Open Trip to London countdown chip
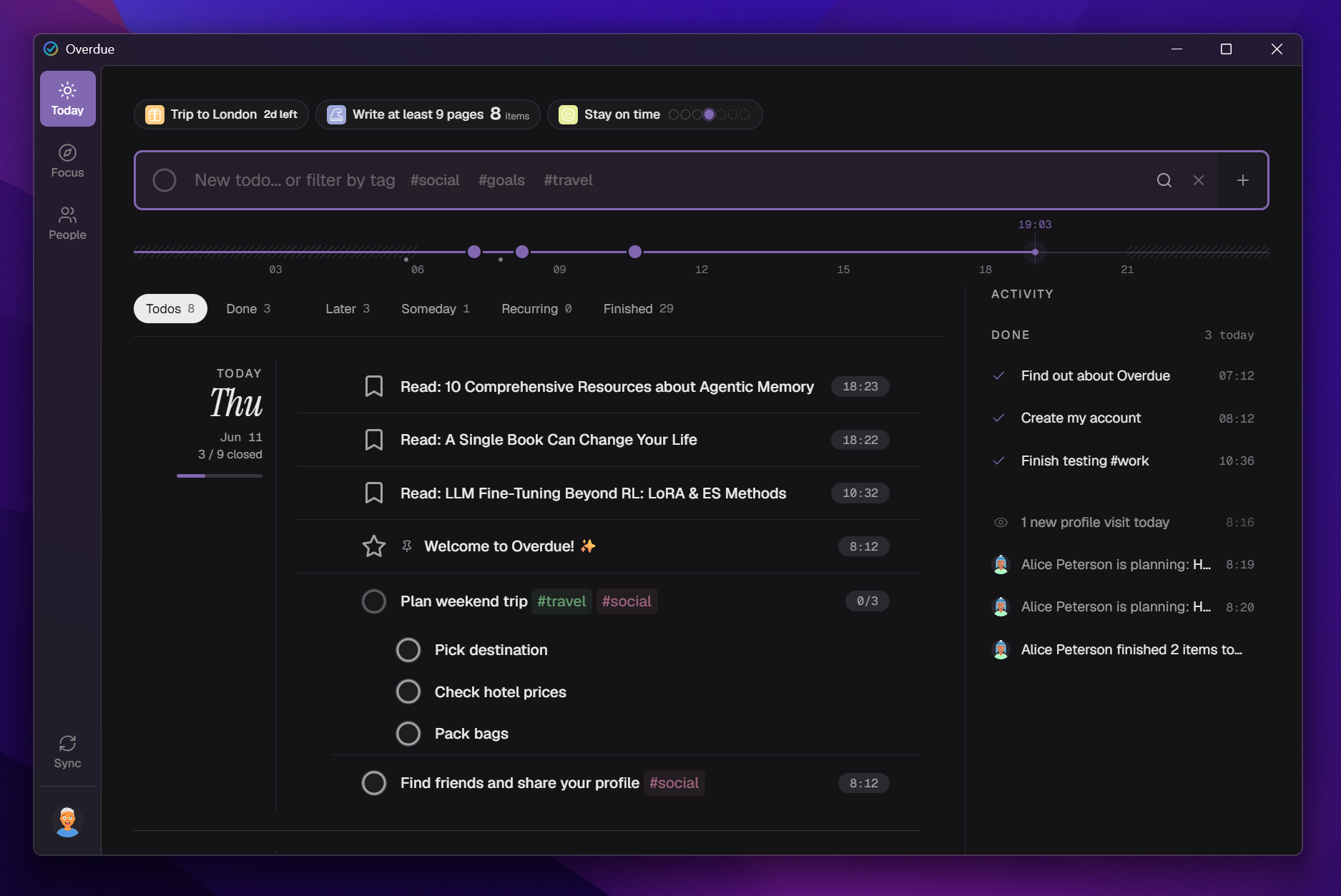Screen dimensions: 1341x896 (221, 114)
